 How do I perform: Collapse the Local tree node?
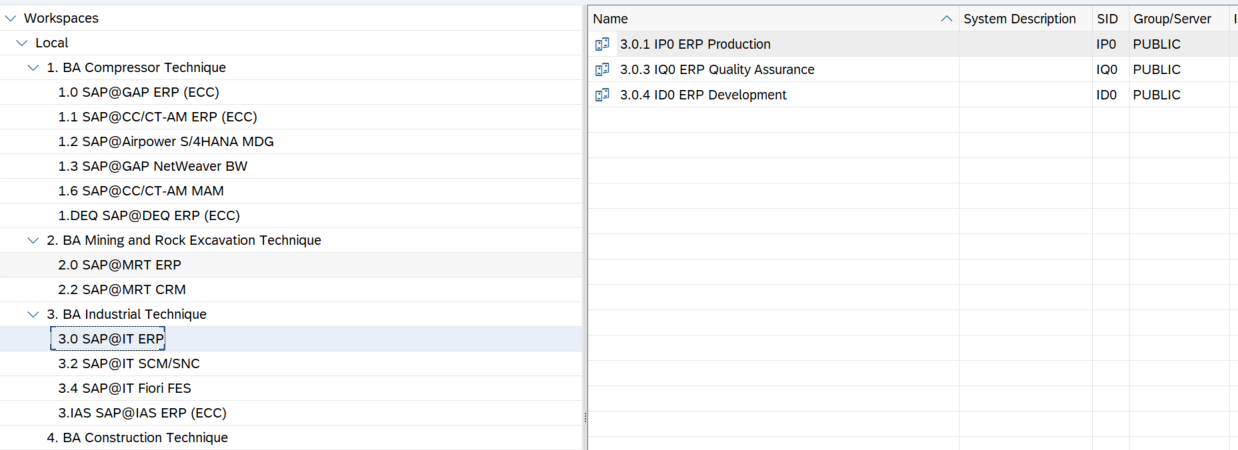pos(22,43)
